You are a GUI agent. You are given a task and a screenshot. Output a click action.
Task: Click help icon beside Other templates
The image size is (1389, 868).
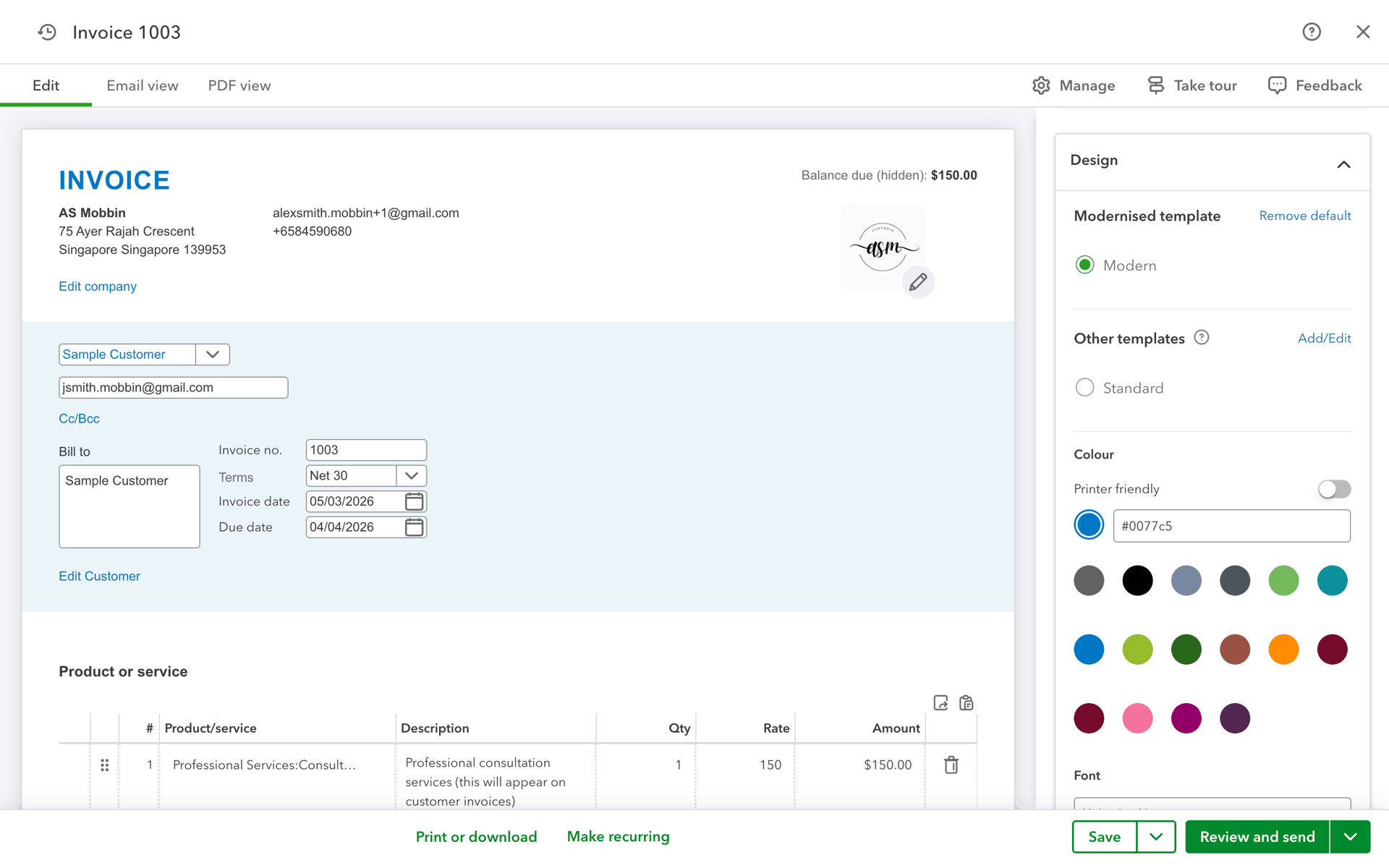point(1202,338)
